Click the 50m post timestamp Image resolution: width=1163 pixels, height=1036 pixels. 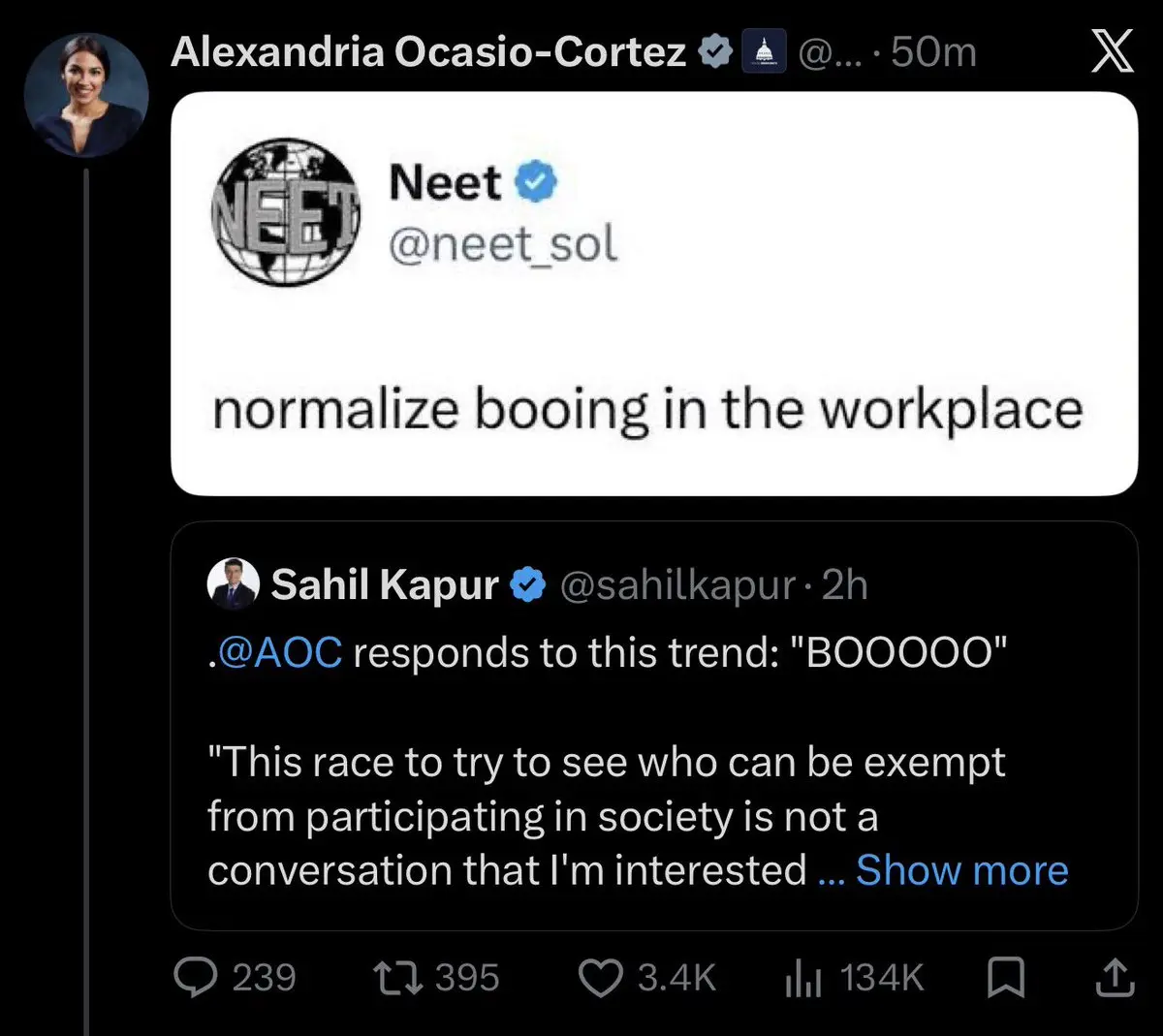933,51
